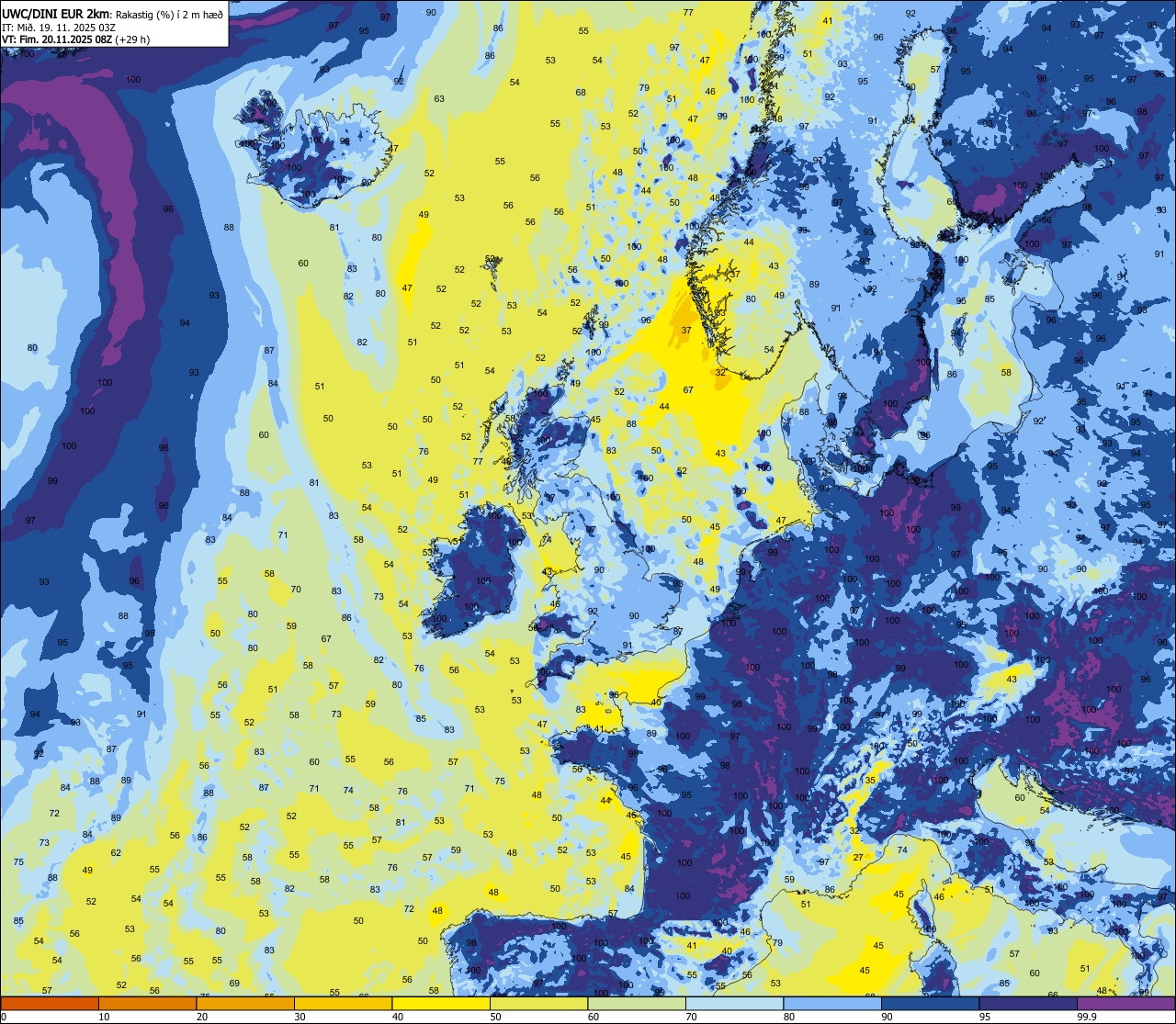Click the 40–50 bright yellow legend swatch
This screenshot has height=1024, width=1176.
(441, 1004)
